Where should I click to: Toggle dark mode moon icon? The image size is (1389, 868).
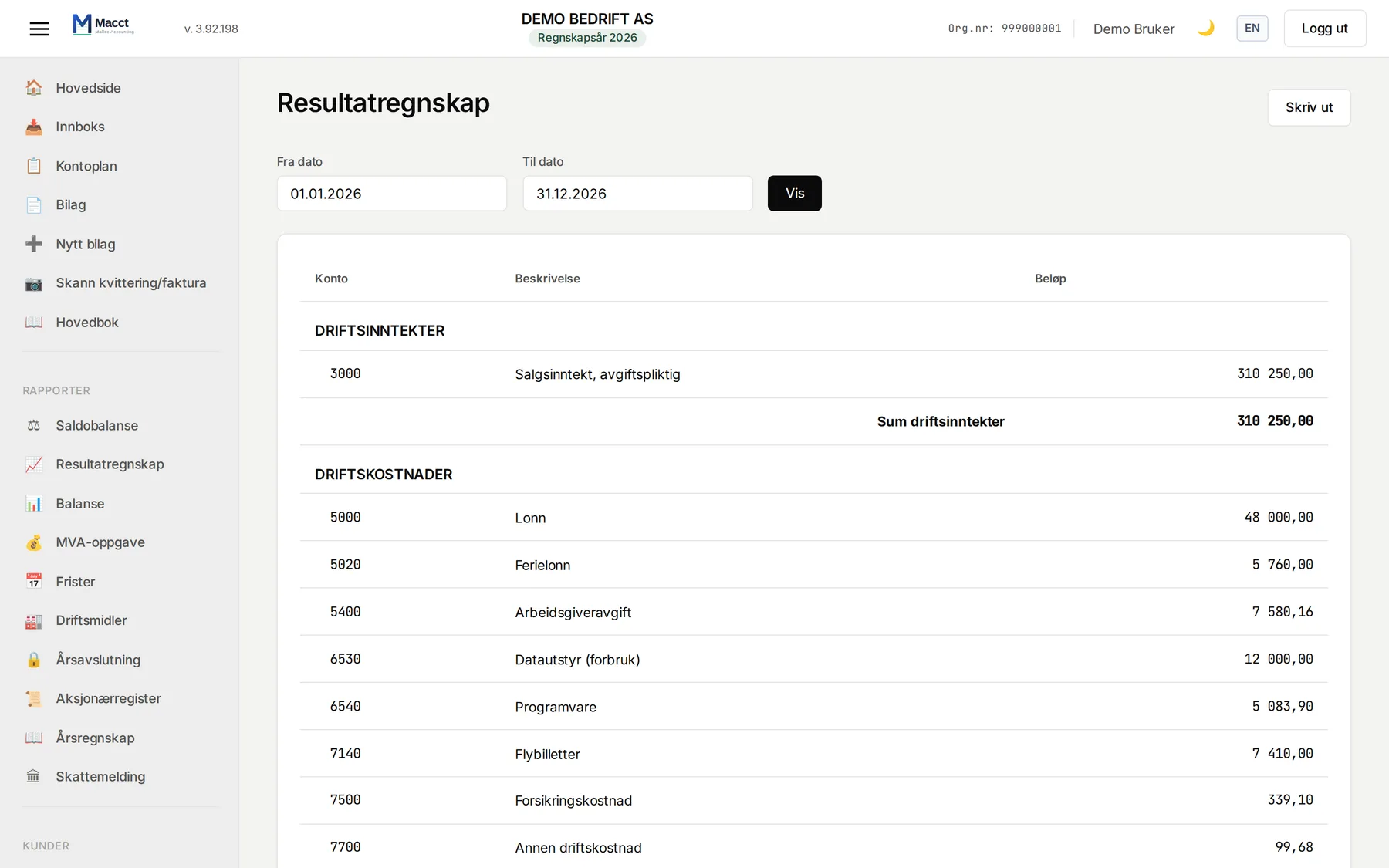click(1205, 29)
